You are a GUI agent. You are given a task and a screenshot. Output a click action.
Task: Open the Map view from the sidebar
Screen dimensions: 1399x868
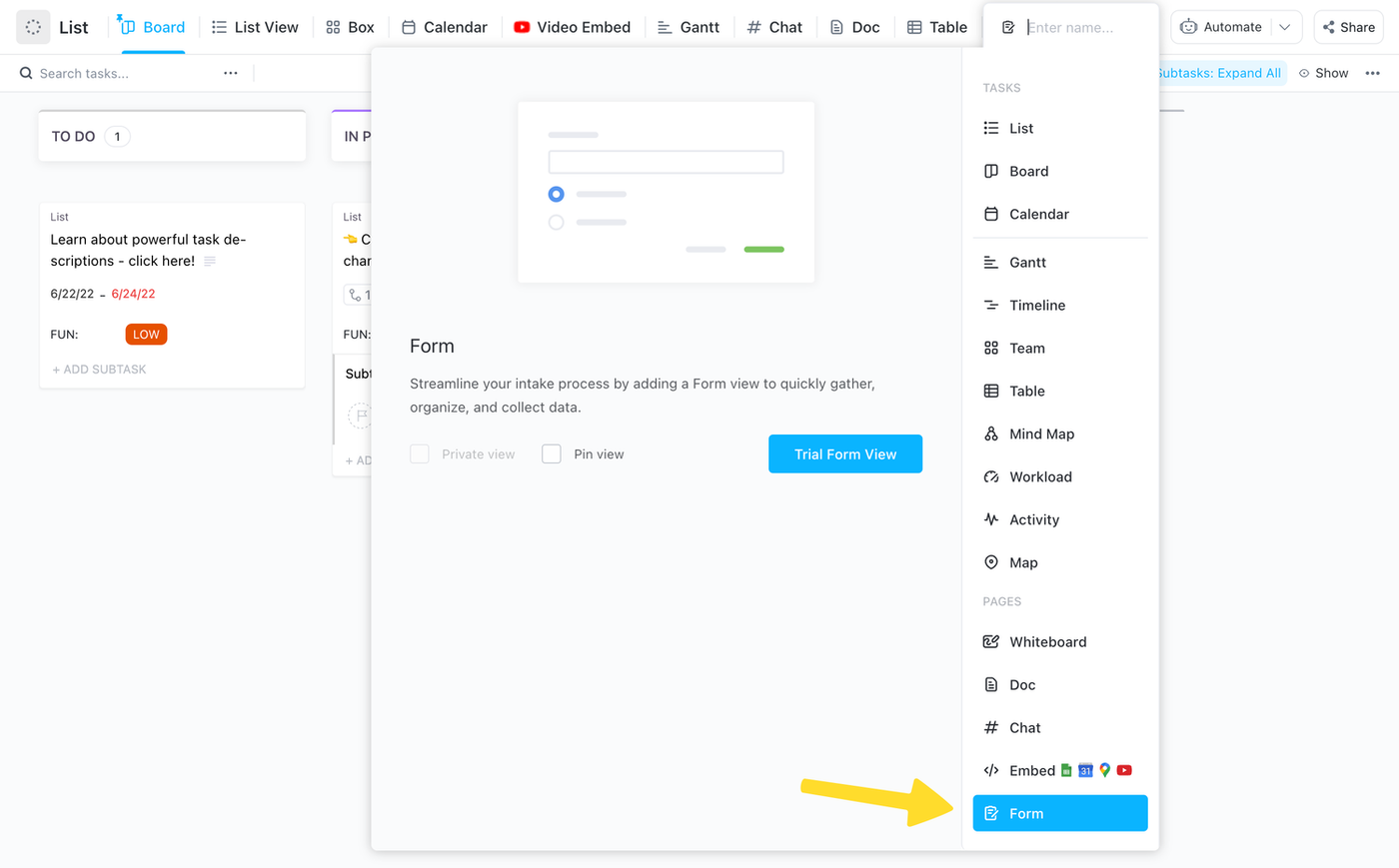[x=1021, y=562]
